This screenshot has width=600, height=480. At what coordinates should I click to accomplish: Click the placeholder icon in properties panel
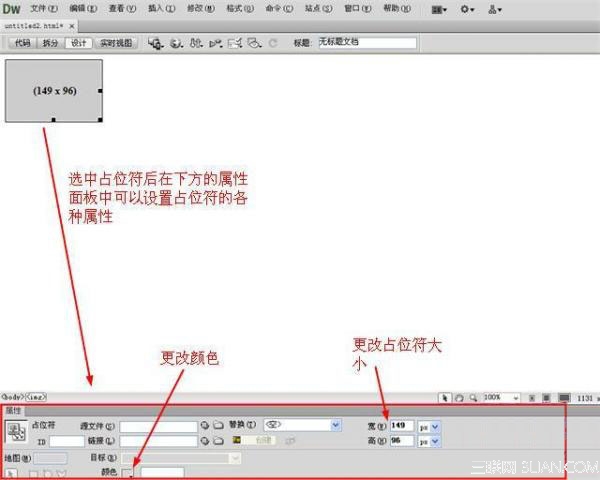coord(17,432)
